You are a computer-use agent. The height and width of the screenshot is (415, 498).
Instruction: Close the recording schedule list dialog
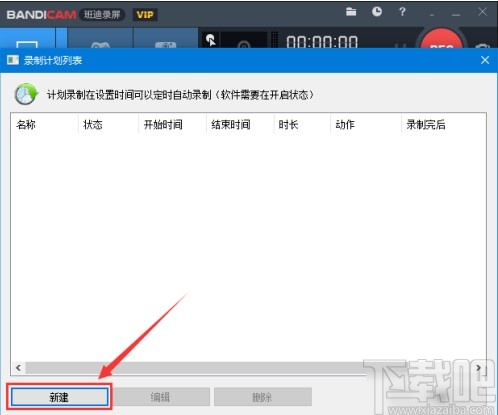(x=485, y=60)
